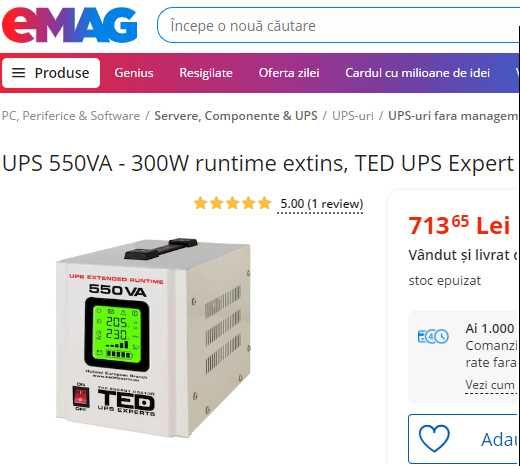This screenshot has height=466, width=520.
Task: Click the product title heading
Action: click(x=258, y=163)
